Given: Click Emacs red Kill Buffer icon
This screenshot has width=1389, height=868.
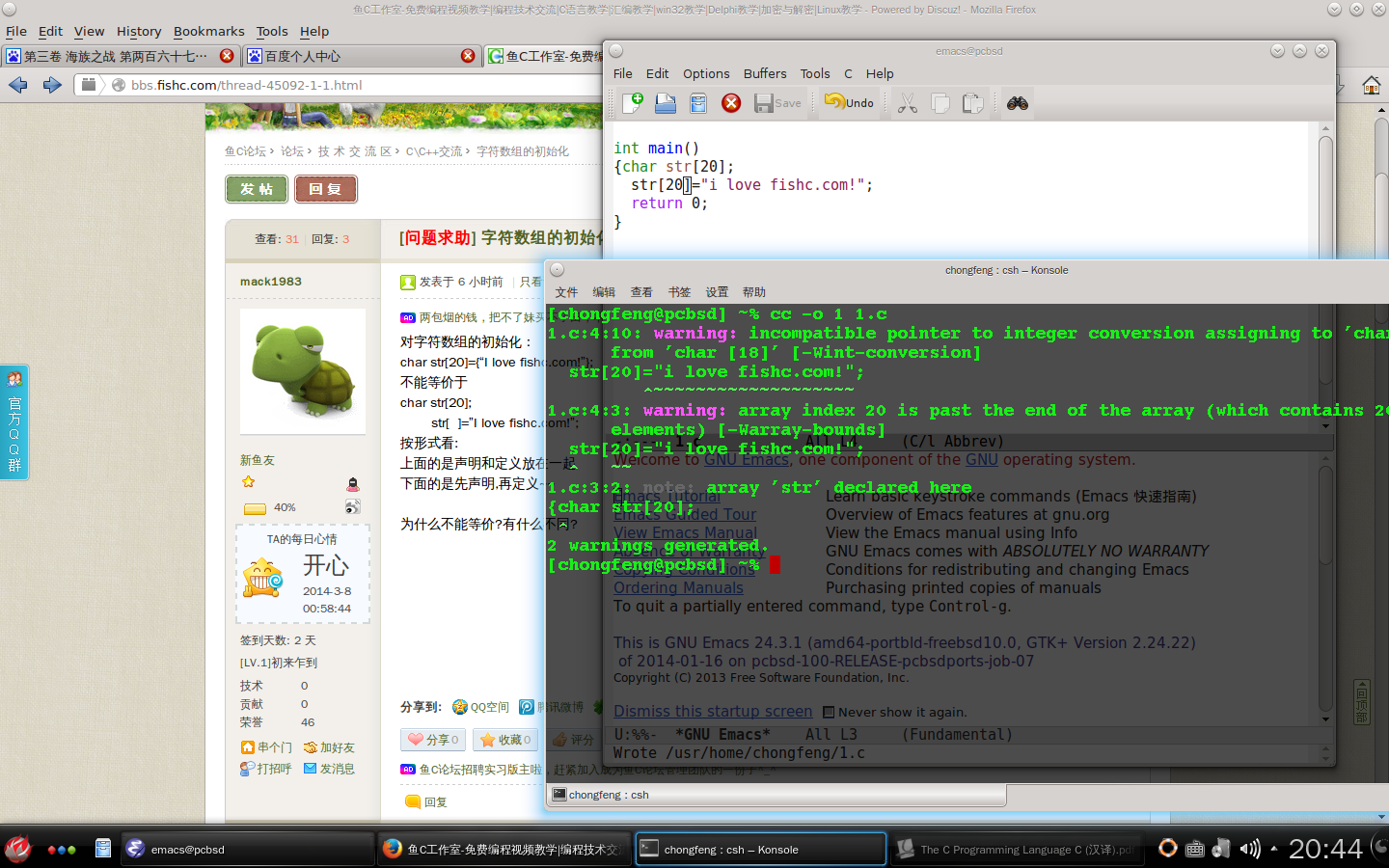Looking at the screenshot, I should [731, 102].
